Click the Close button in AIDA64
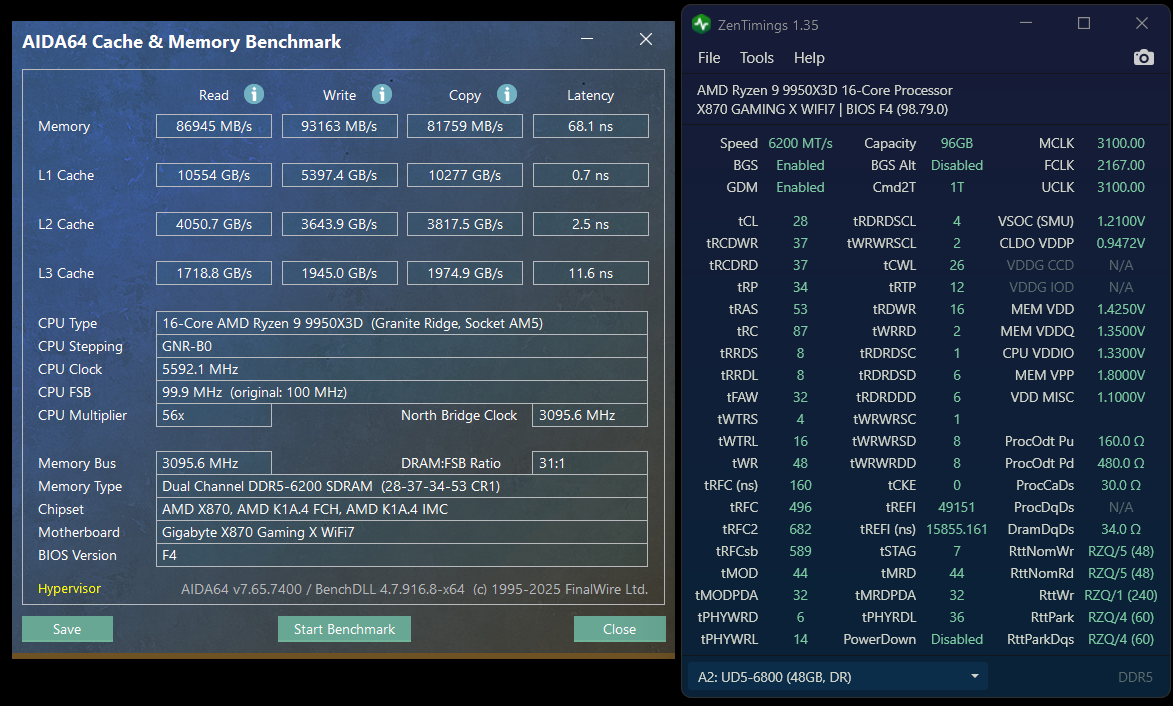Screen dimensions: 1173x706 pos(619,629)
